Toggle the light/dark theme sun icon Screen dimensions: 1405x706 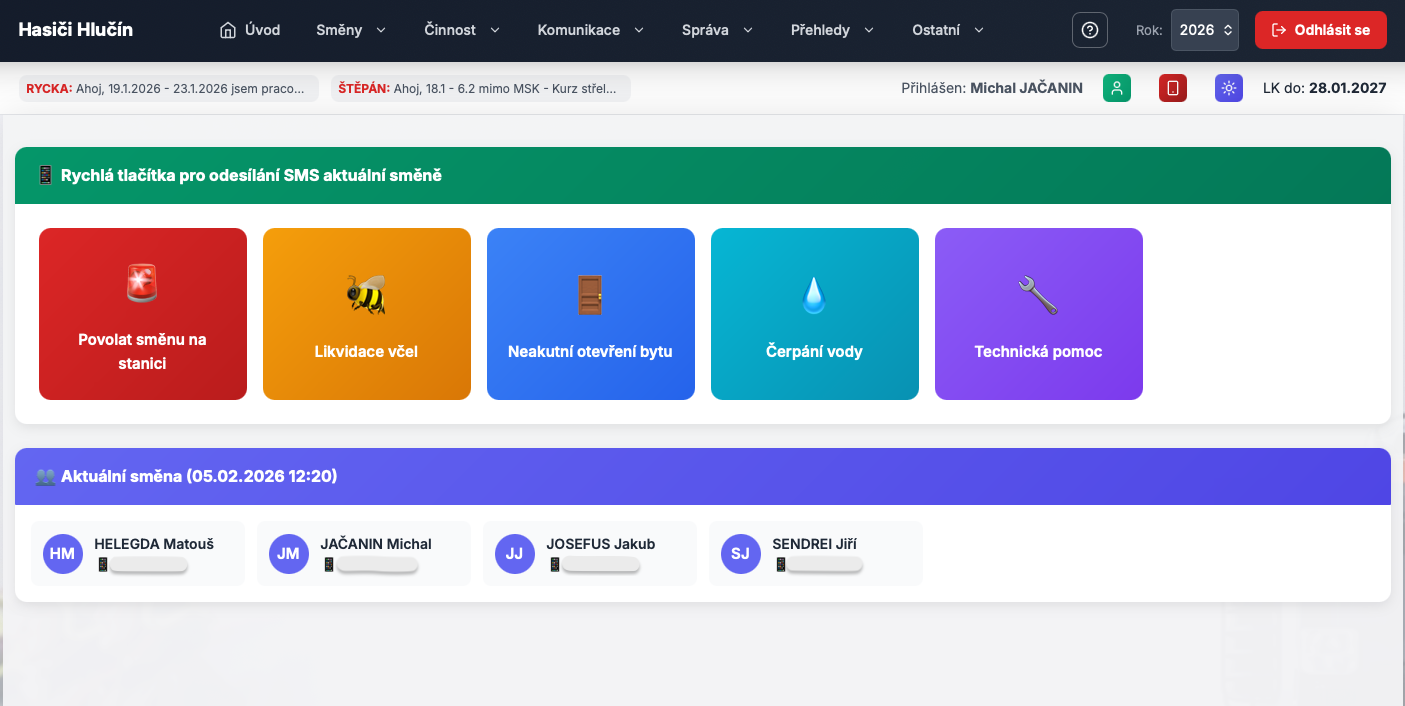(x=1229, y=88)
